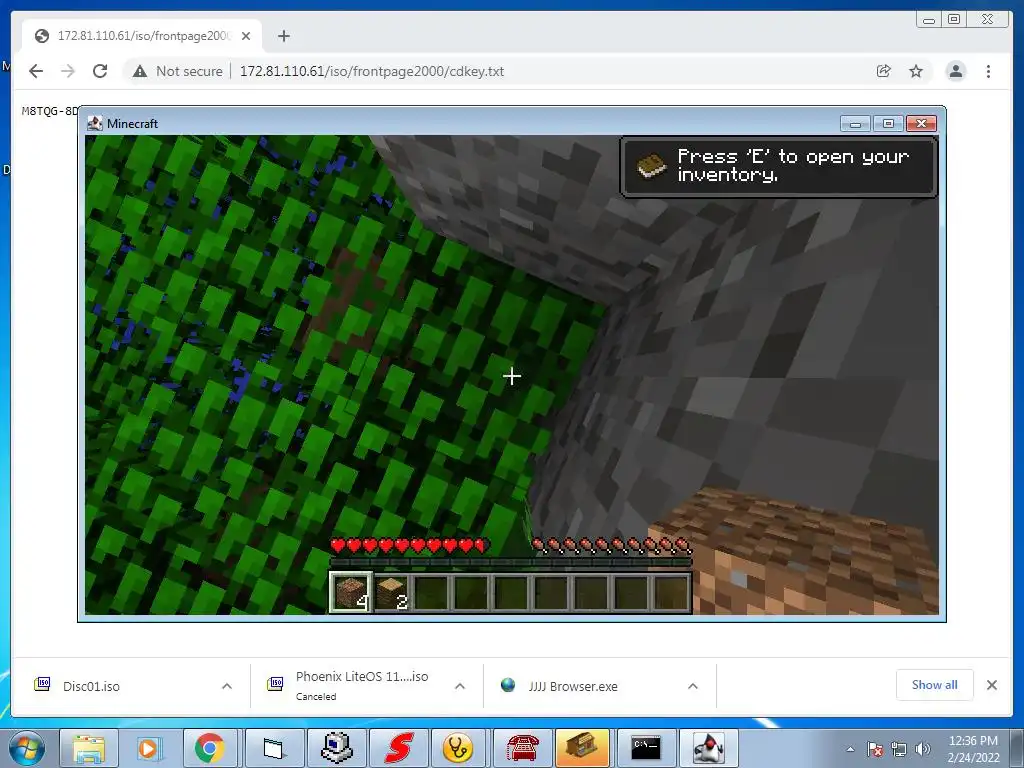Open the Chrome profile avatar menu
The image size is (1024, 768).
[955, 71]
